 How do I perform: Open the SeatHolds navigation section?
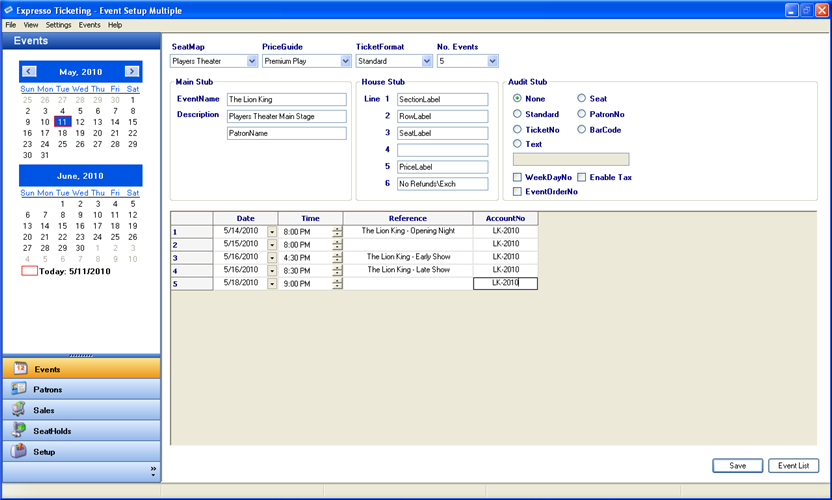point(81,430)
